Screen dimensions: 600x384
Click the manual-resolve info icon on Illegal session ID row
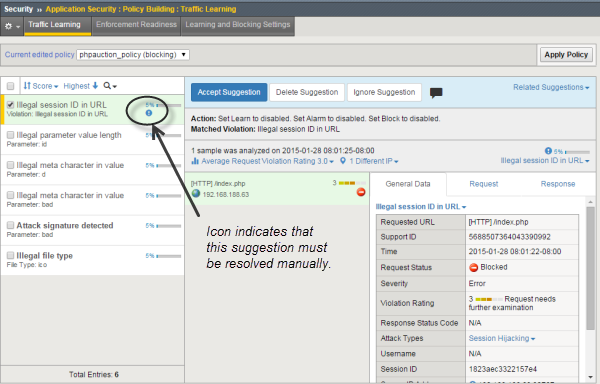tap(149, 113)
